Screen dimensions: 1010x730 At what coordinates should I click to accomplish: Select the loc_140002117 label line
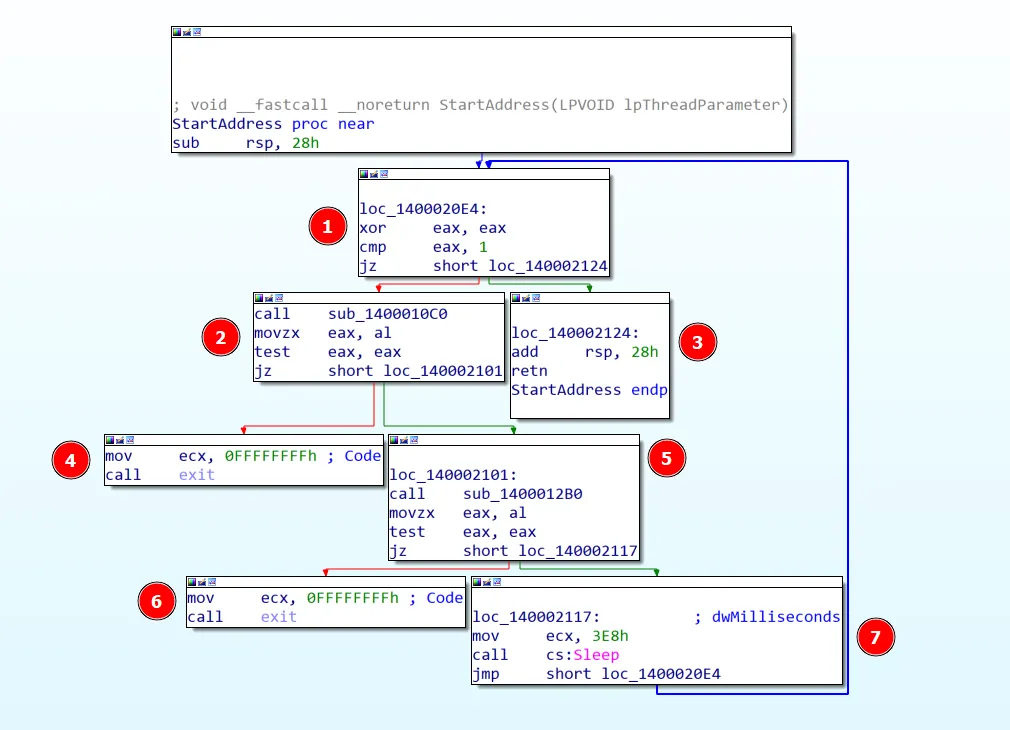pos(537,617)
